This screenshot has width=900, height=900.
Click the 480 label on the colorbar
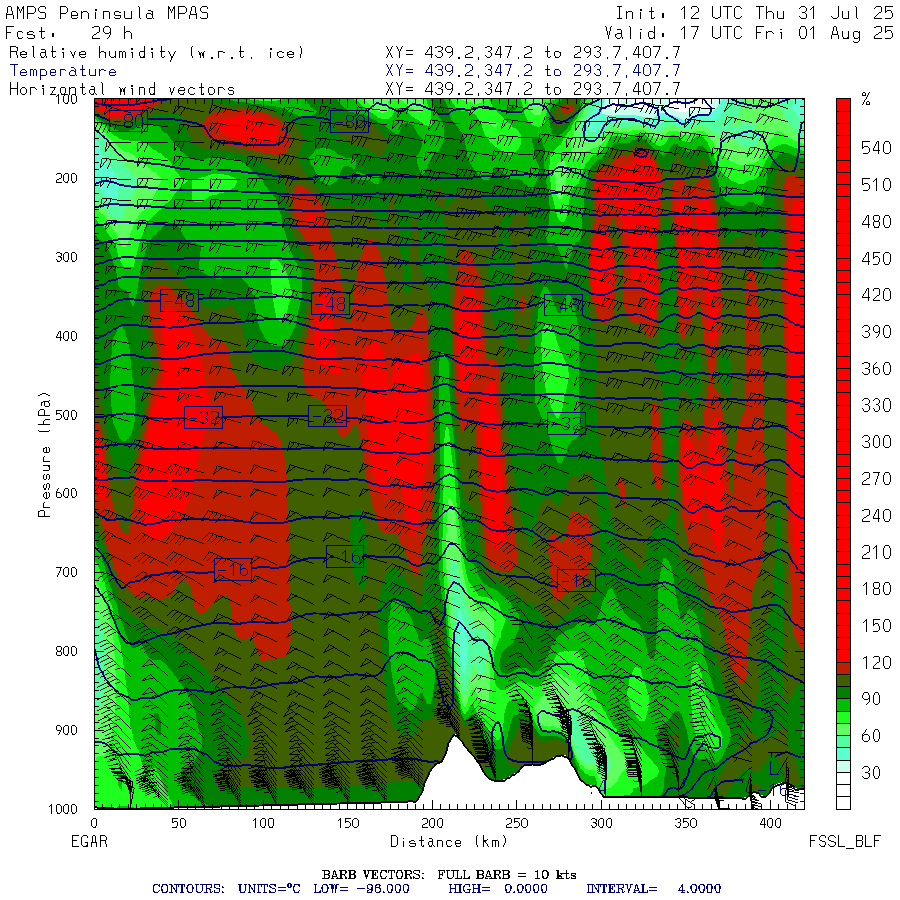pos(876,222)
